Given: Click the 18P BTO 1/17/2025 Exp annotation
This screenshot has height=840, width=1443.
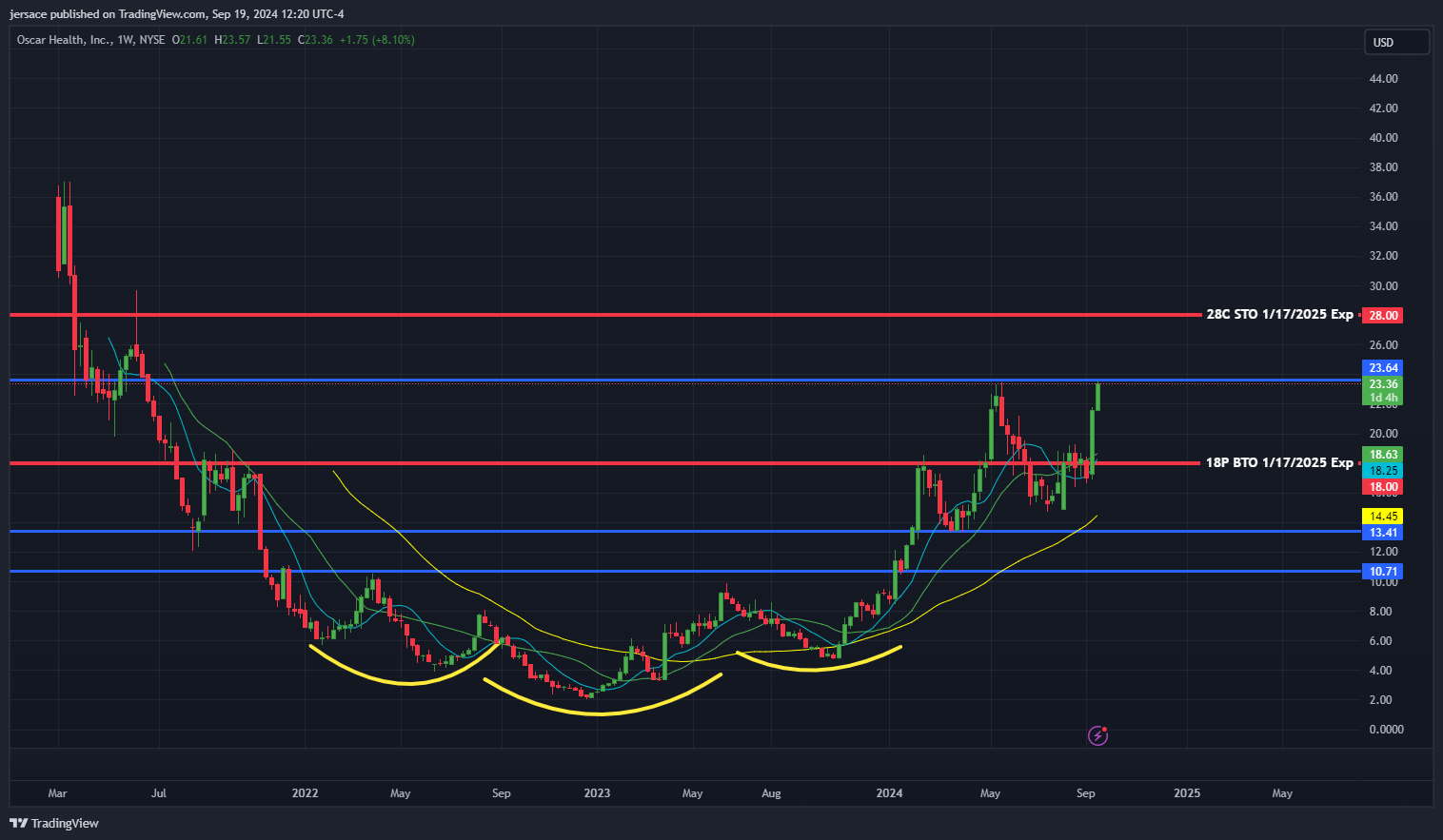Looking at the screenshot, I should pos(1279,462).
